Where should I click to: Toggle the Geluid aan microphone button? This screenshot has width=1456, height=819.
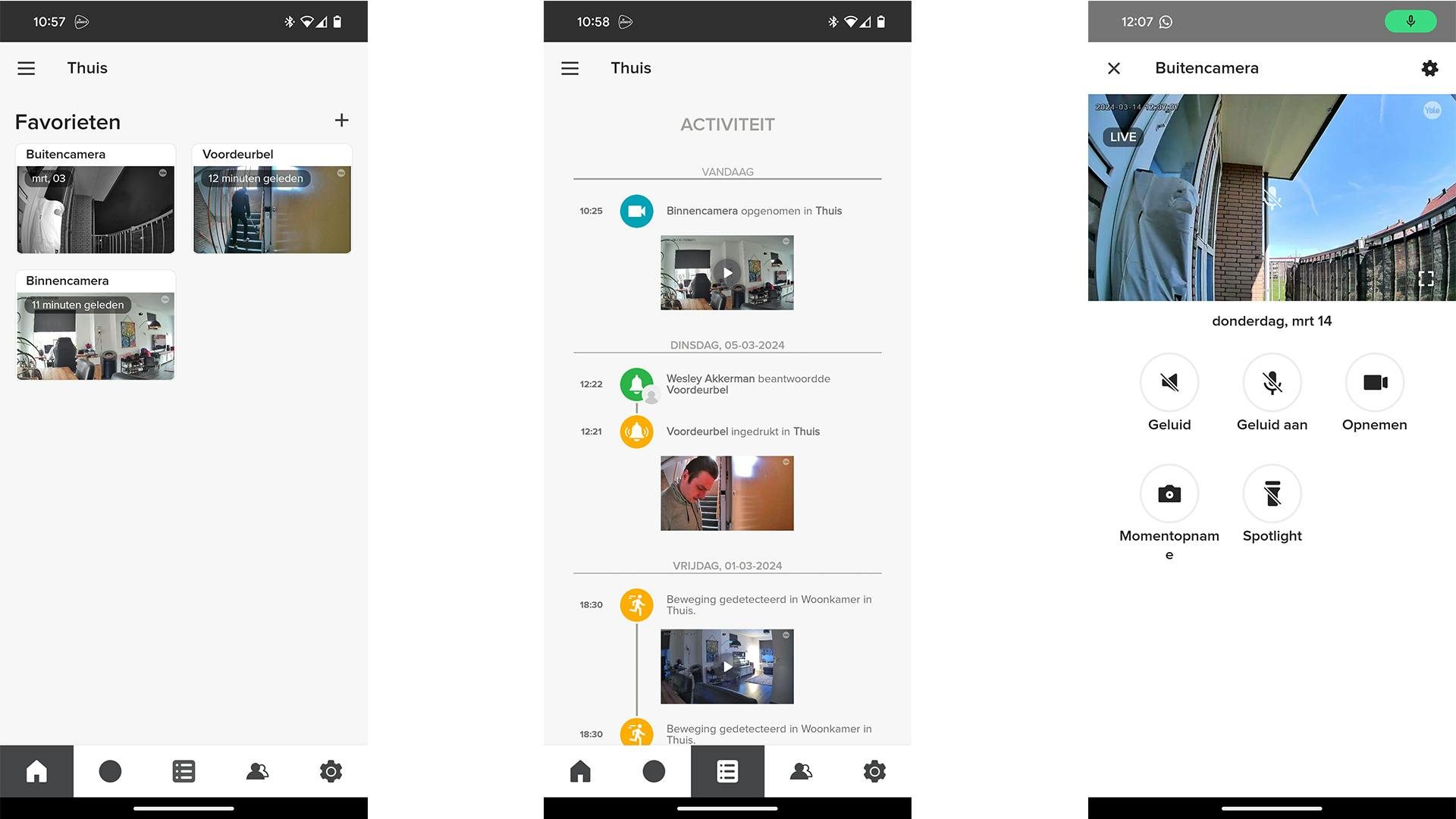pyautogui.click(x=1272, y=382)
